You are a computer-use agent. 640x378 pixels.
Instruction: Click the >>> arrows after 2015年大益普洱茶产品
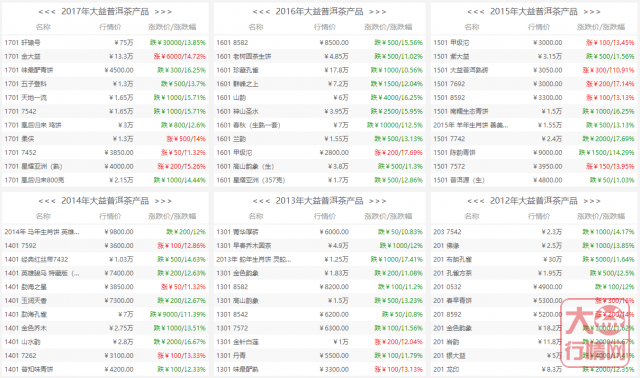(592, 12)
